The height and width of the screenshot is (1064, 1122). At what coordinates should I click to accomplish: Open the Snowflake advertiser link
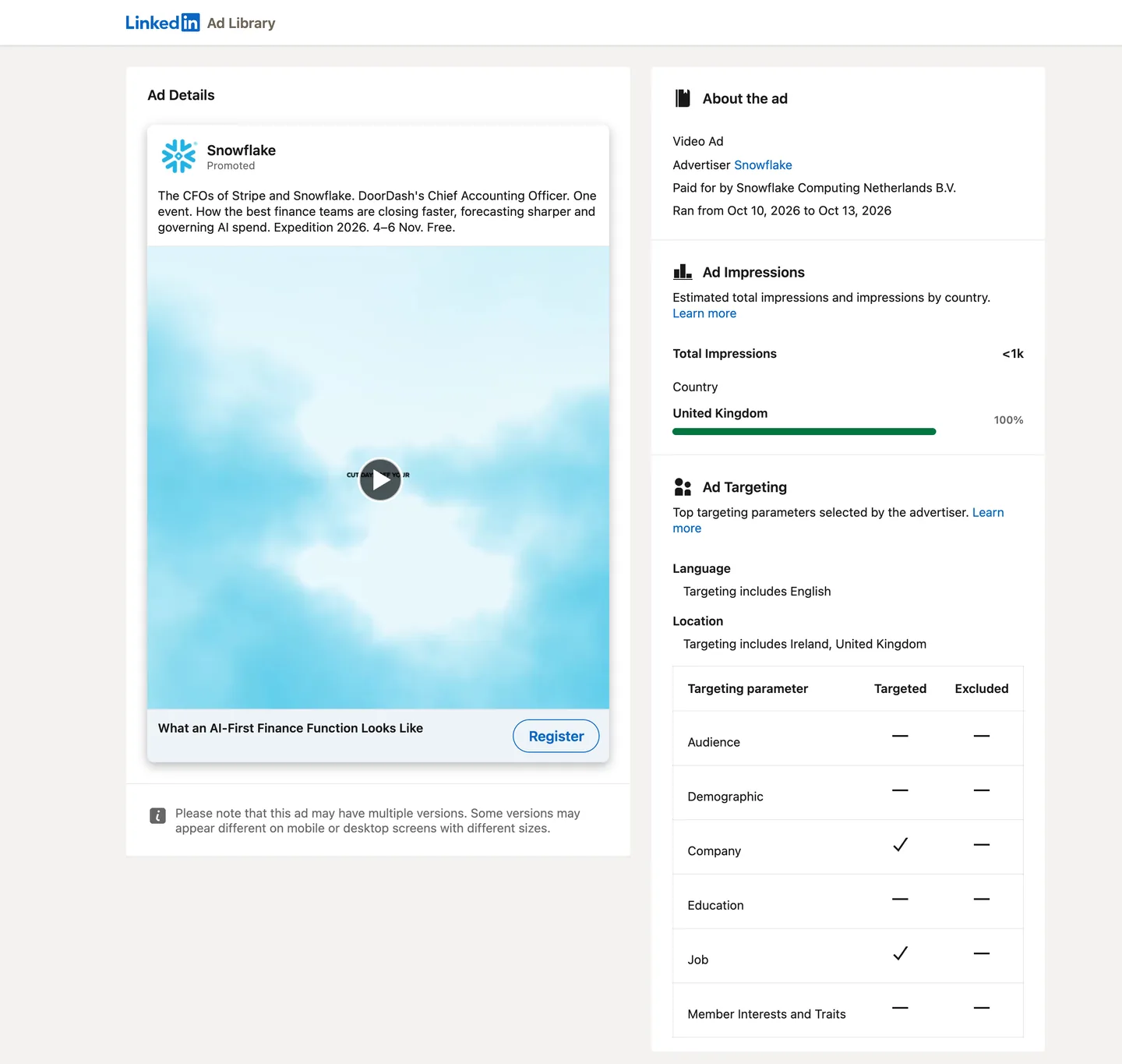point(763,164)
